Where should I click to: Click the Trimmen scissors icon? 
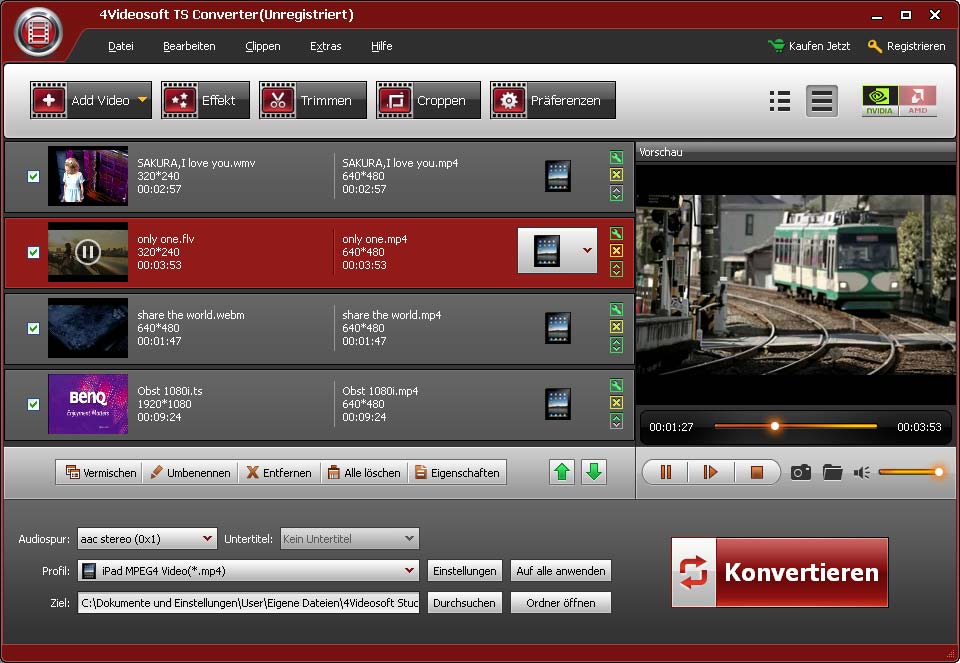point(278,100)
